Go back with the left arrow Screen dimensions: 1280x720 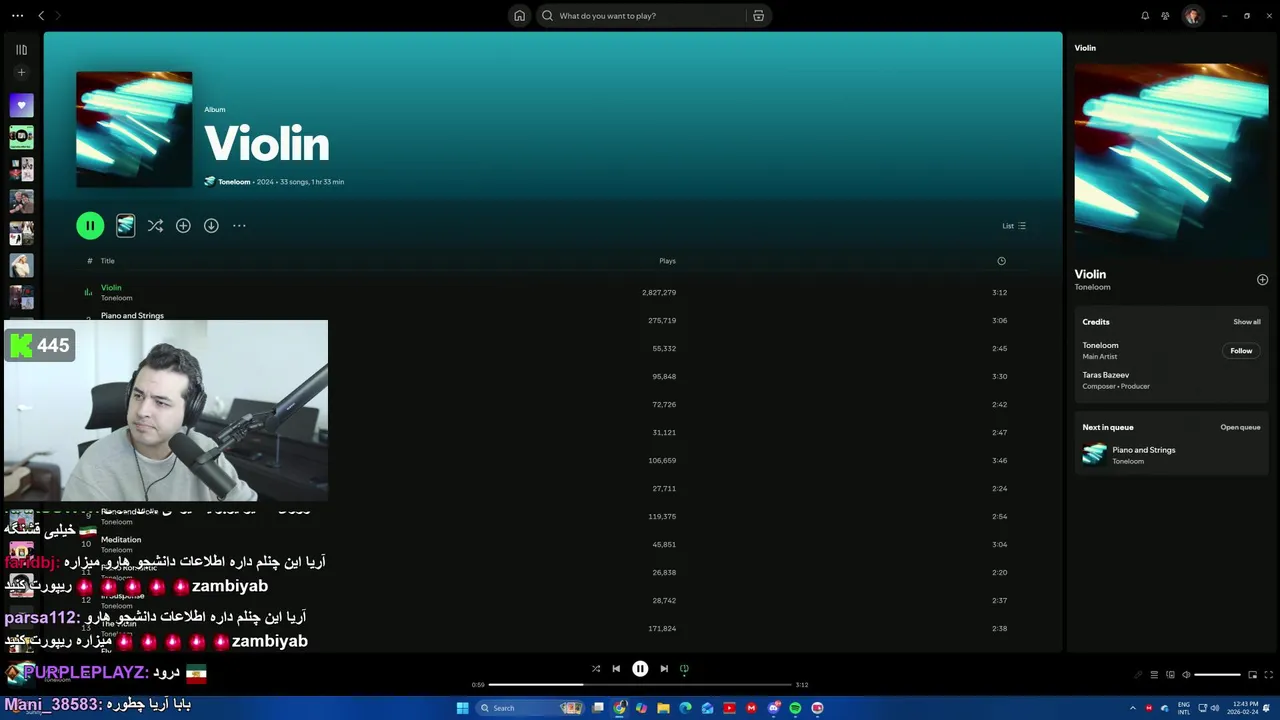pyautogui.click(x=41, y=16)
